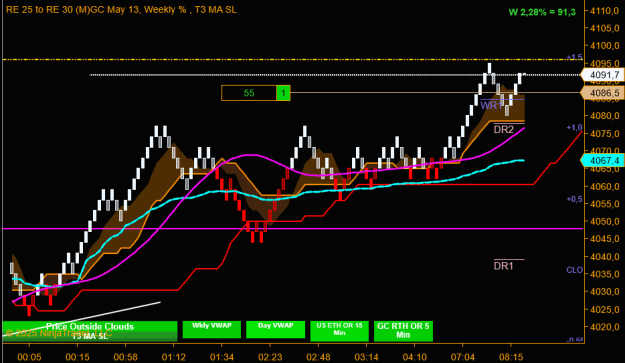625x363 pixels.
Task: Click the 4110,0 price axis value
Action: click(x=605, y=11)
